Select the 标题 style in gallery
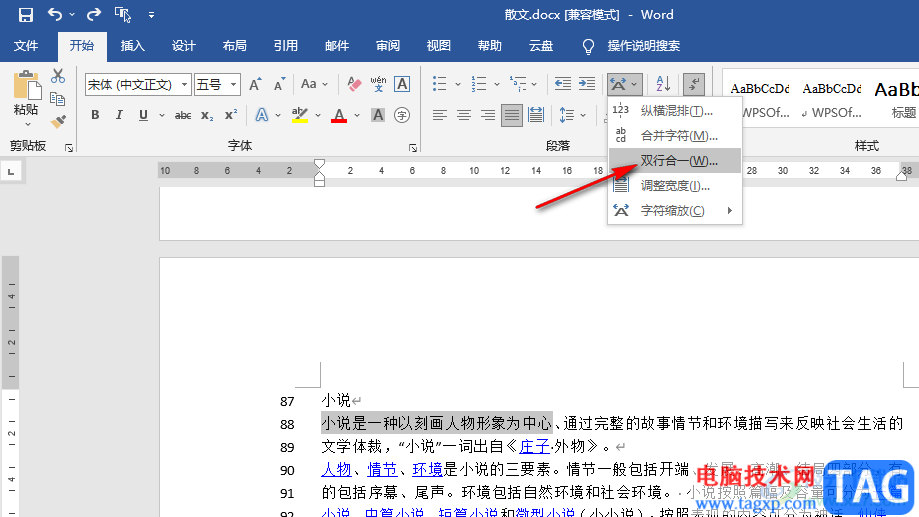The height and width of the screenshot is (517, 919). point(897,100)
